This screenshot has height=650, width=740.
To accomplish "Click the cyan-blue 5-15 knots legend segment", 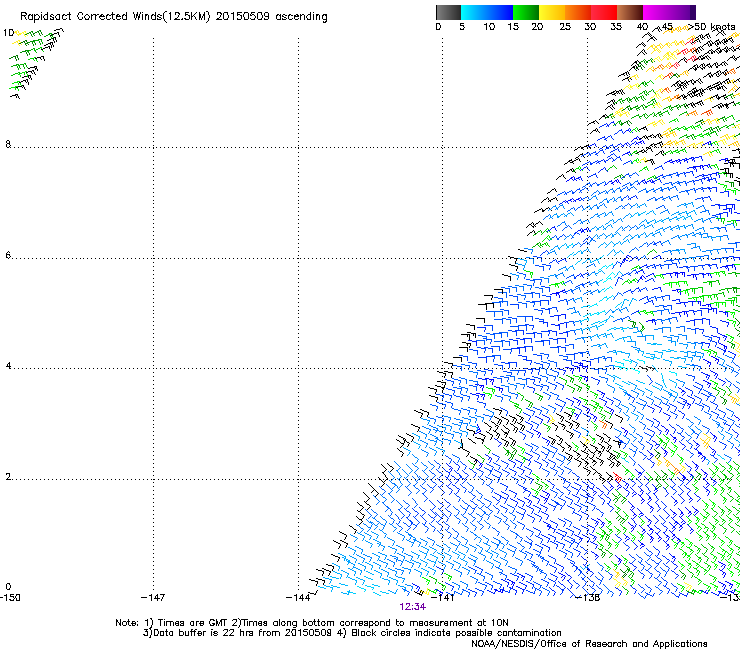I will (x=487, y=12).
